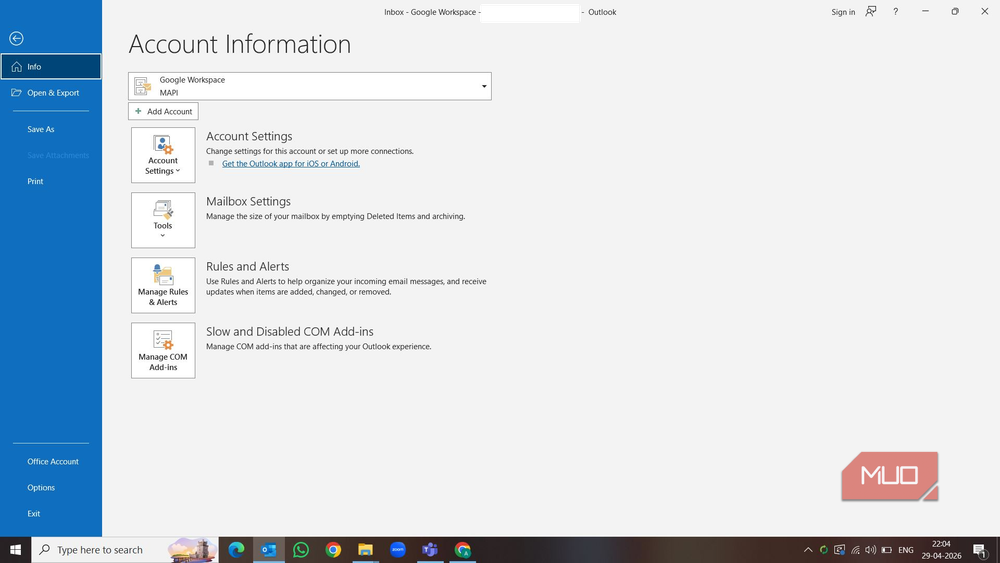The height and width of the screenshot is (563, 1000).
Task: Click the feedback person icon in title bar
Action: pos(871,11)
